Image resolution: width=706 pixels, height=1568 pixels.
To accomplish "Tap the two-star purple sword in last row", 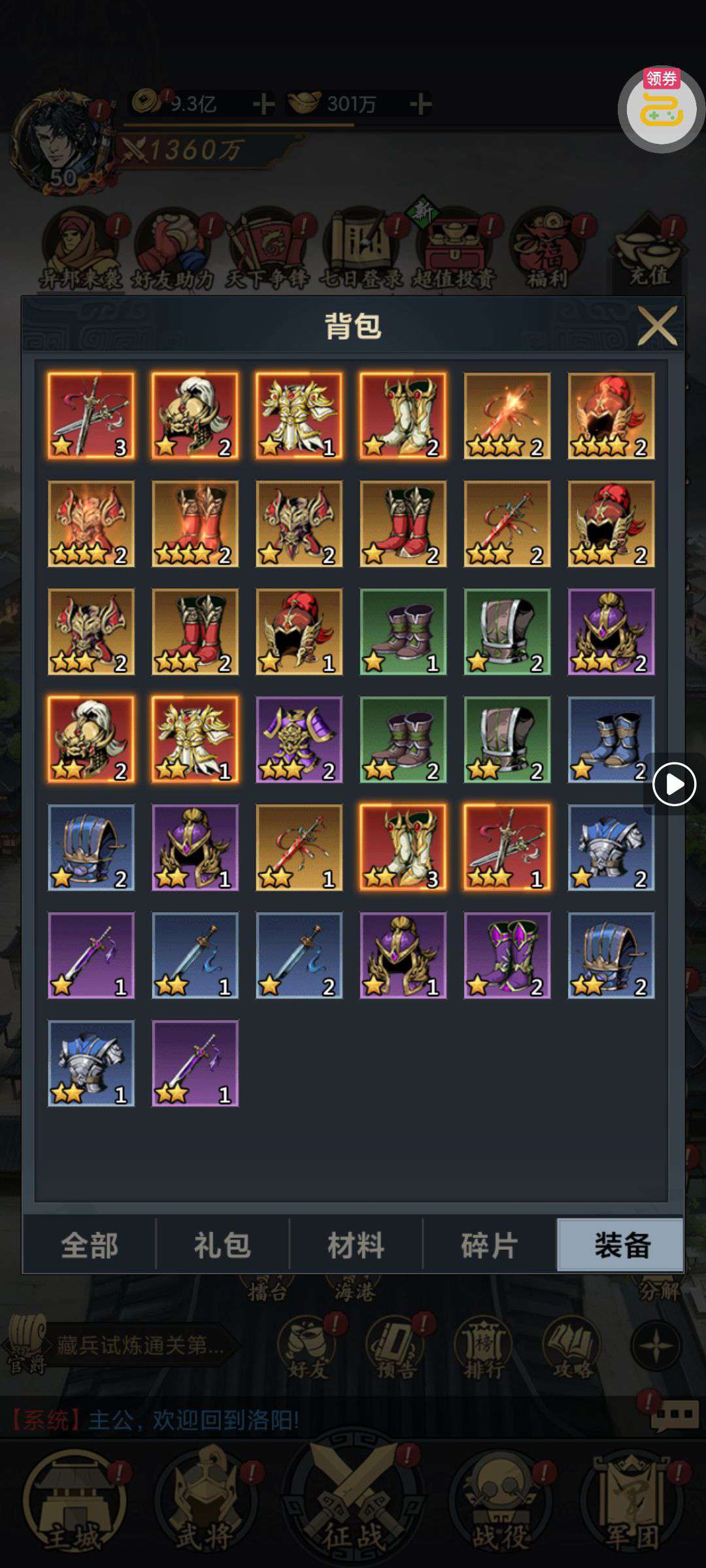I will [x=195, y=1063].
